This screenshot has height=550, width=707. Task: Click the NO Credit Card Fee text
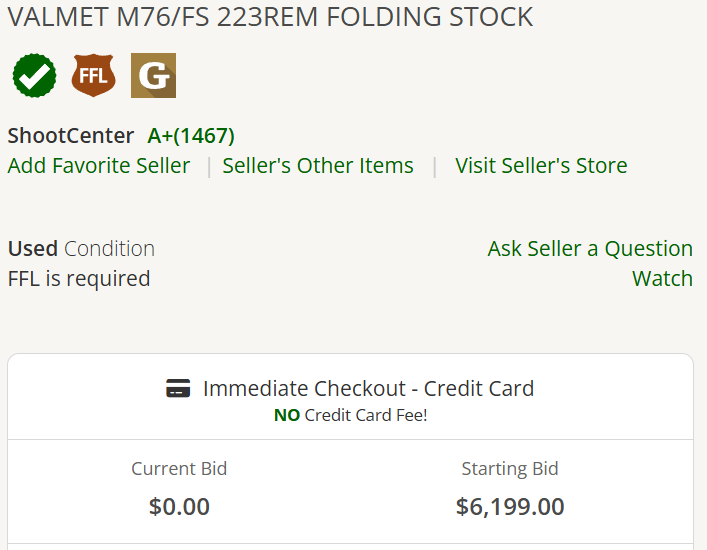[350, 415]
